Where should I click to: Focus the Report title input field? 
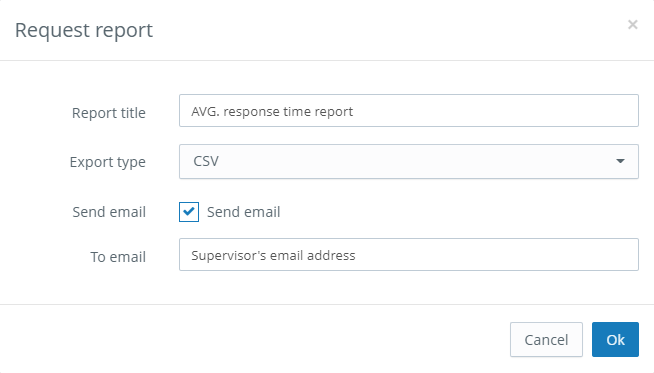(409, 111)
